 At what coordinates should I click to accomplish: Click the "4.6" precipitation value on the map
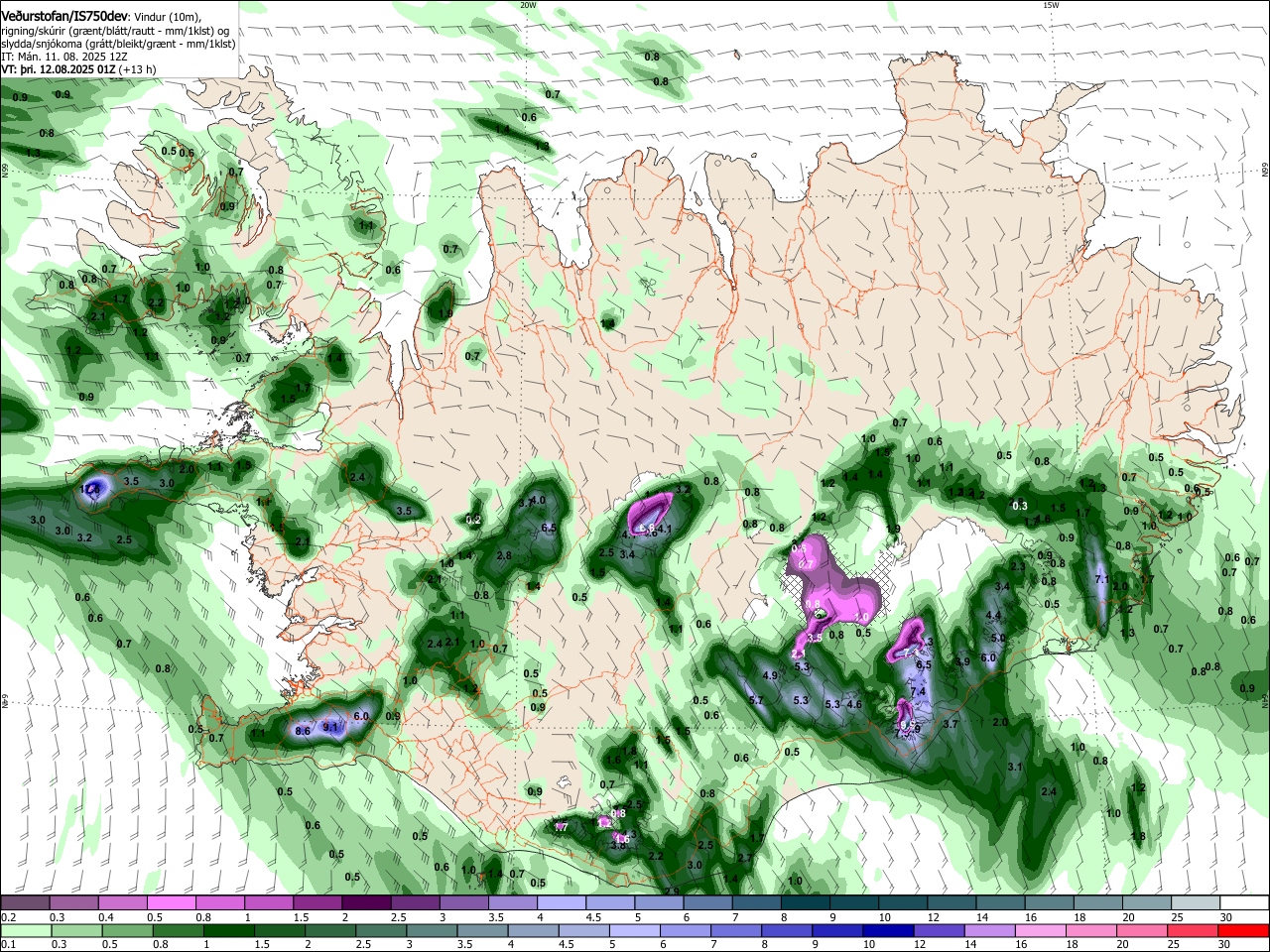[x=854, y=705]
